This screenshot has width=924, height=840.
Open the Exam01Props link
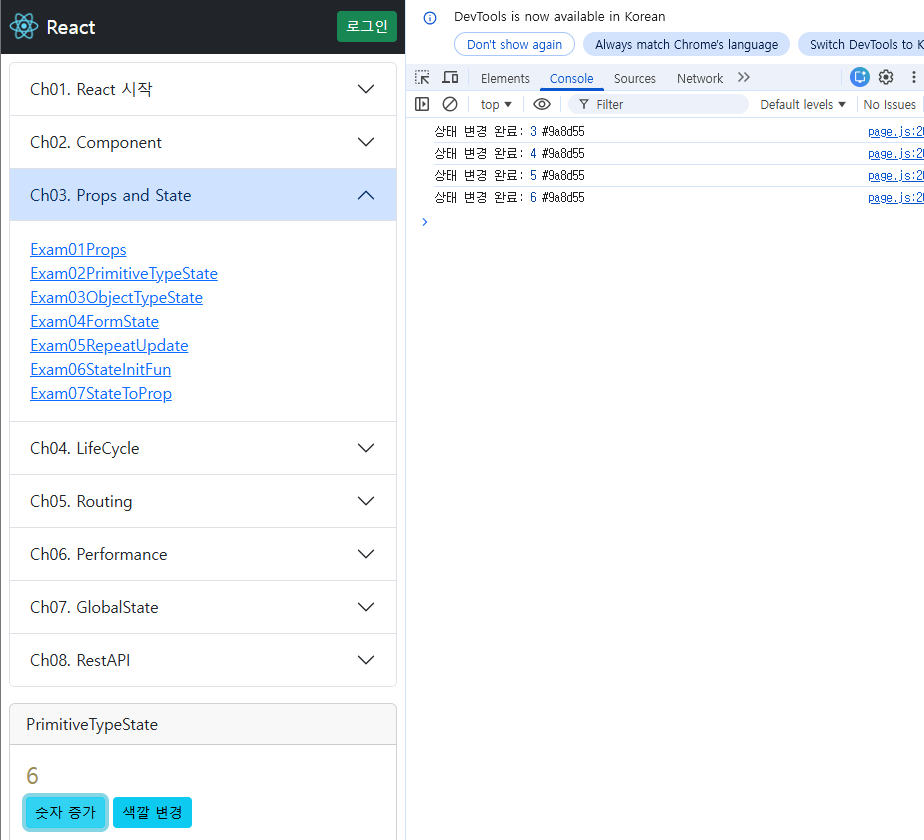78,249
